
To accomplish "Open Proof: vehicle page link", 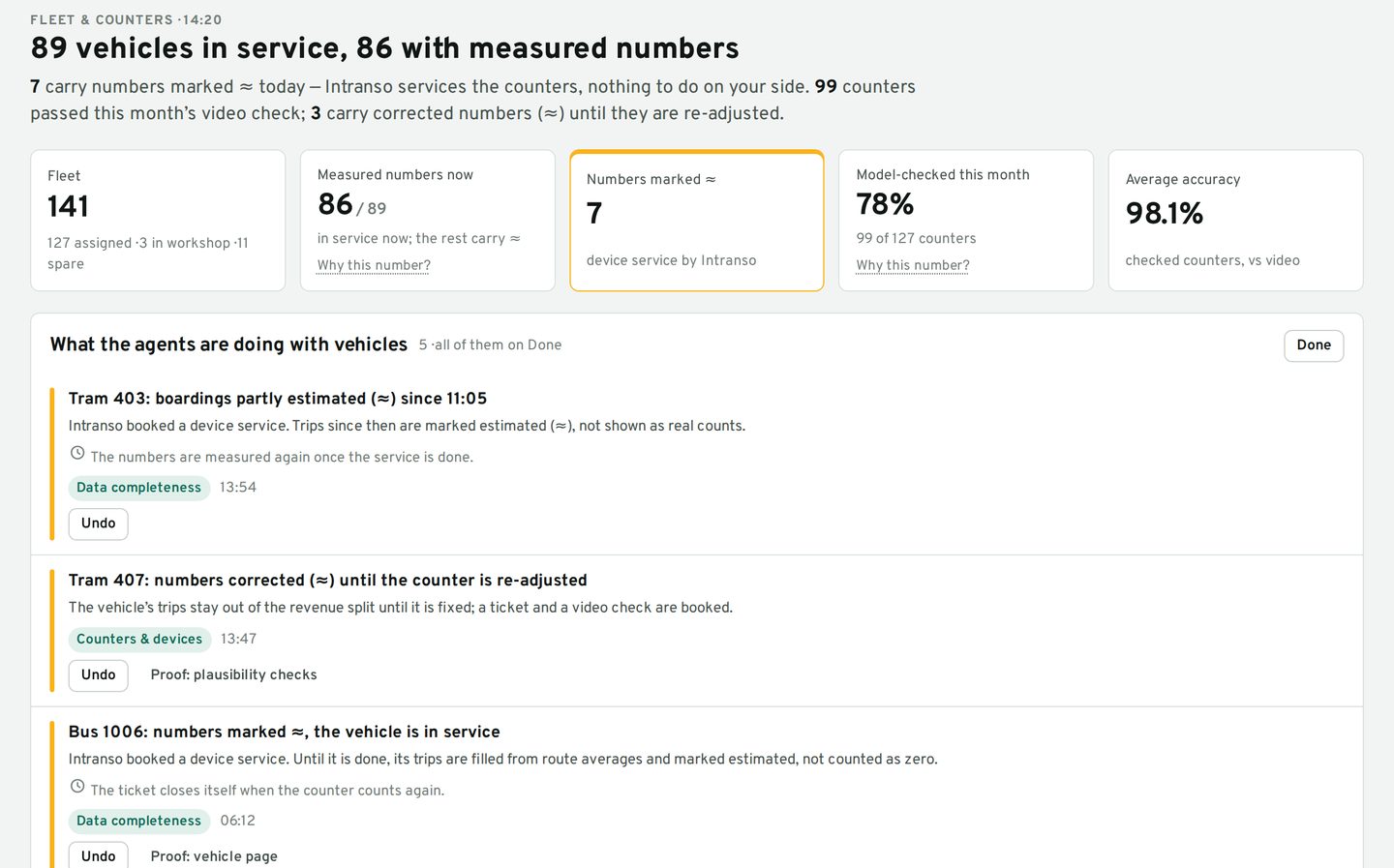I will click(214, 856).
